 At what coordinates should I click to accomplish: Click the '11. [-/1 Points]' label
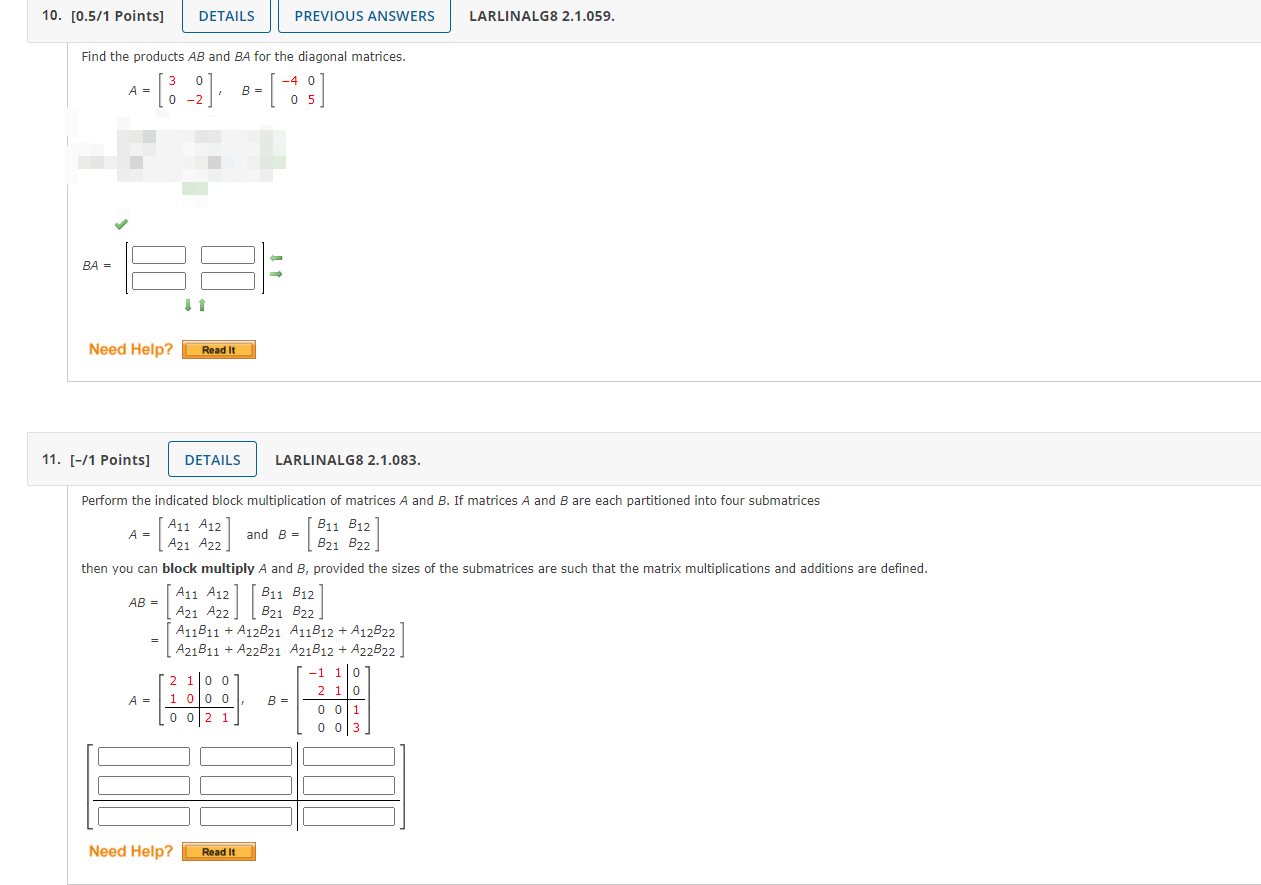pyautogui.click(x=96, y=460)
